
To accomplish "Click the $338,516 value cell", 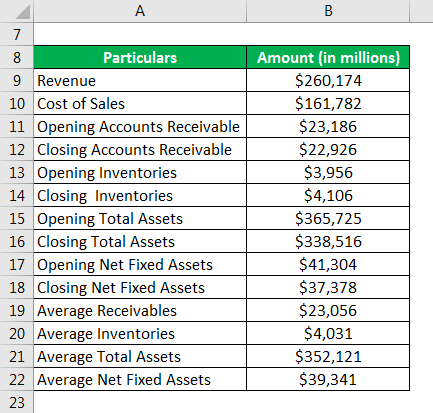I will pyautogui.click(x=328, y=241).
